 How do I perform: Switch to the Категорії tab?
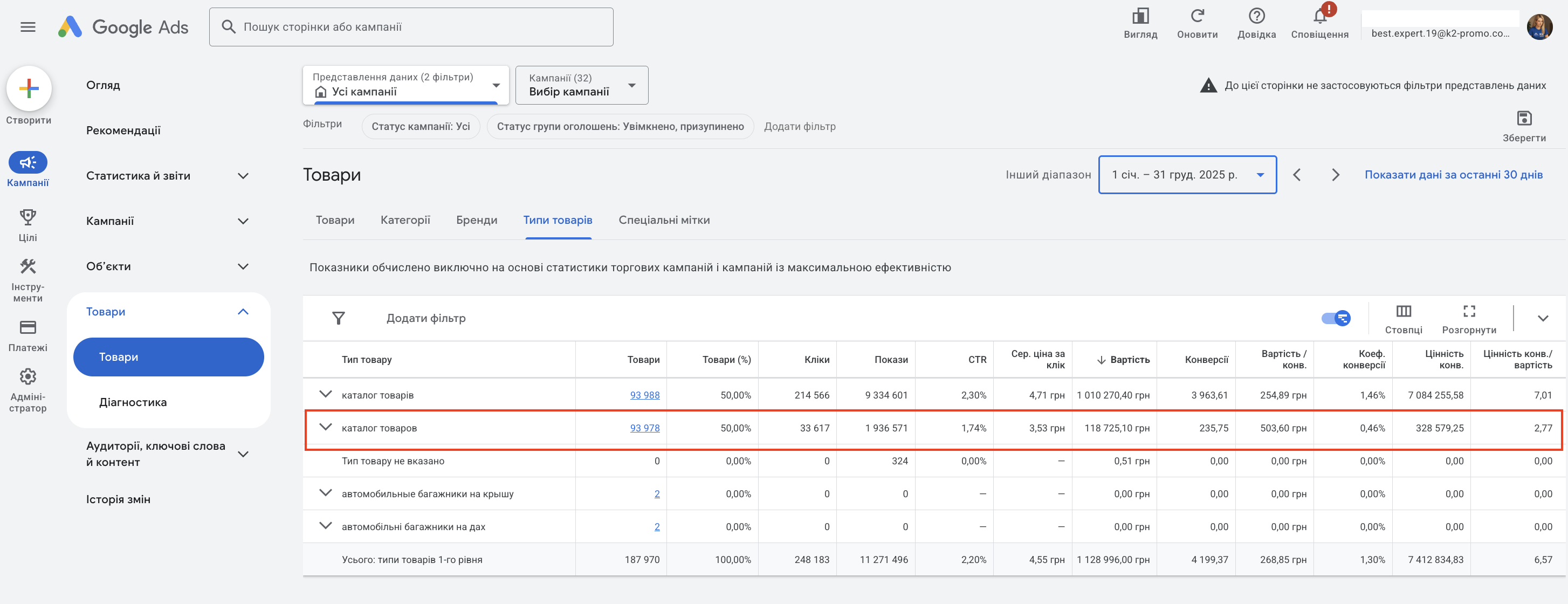405,220
